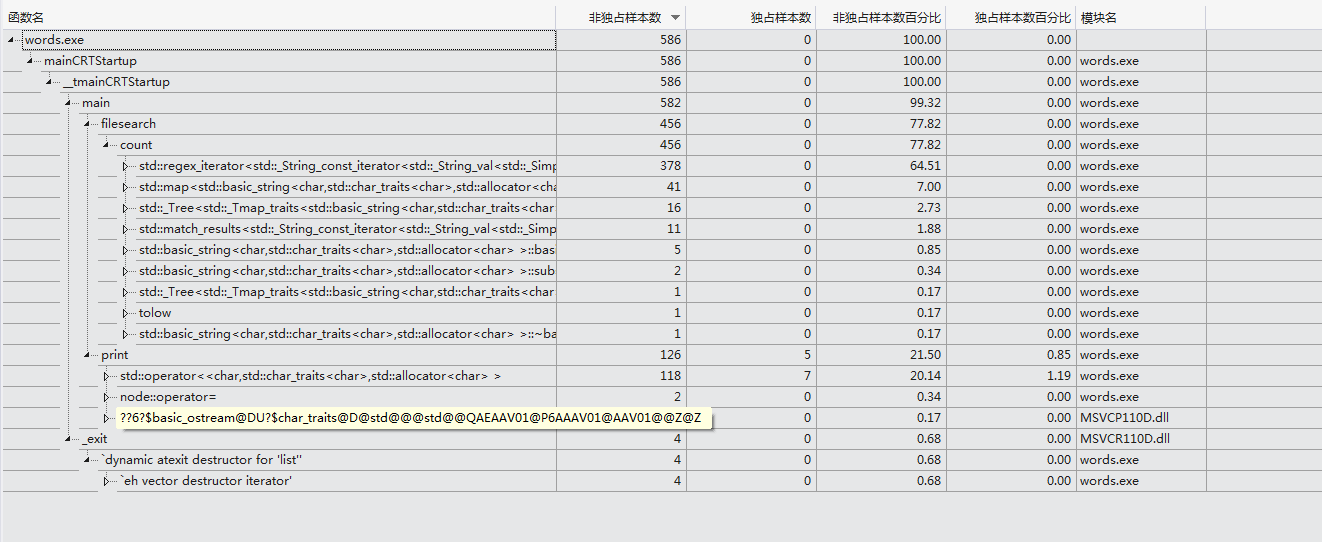Click the basic_ostream tooltip text
This screenshot has width=1322, height=542.
pyautogui.click(x=413, y=418)
